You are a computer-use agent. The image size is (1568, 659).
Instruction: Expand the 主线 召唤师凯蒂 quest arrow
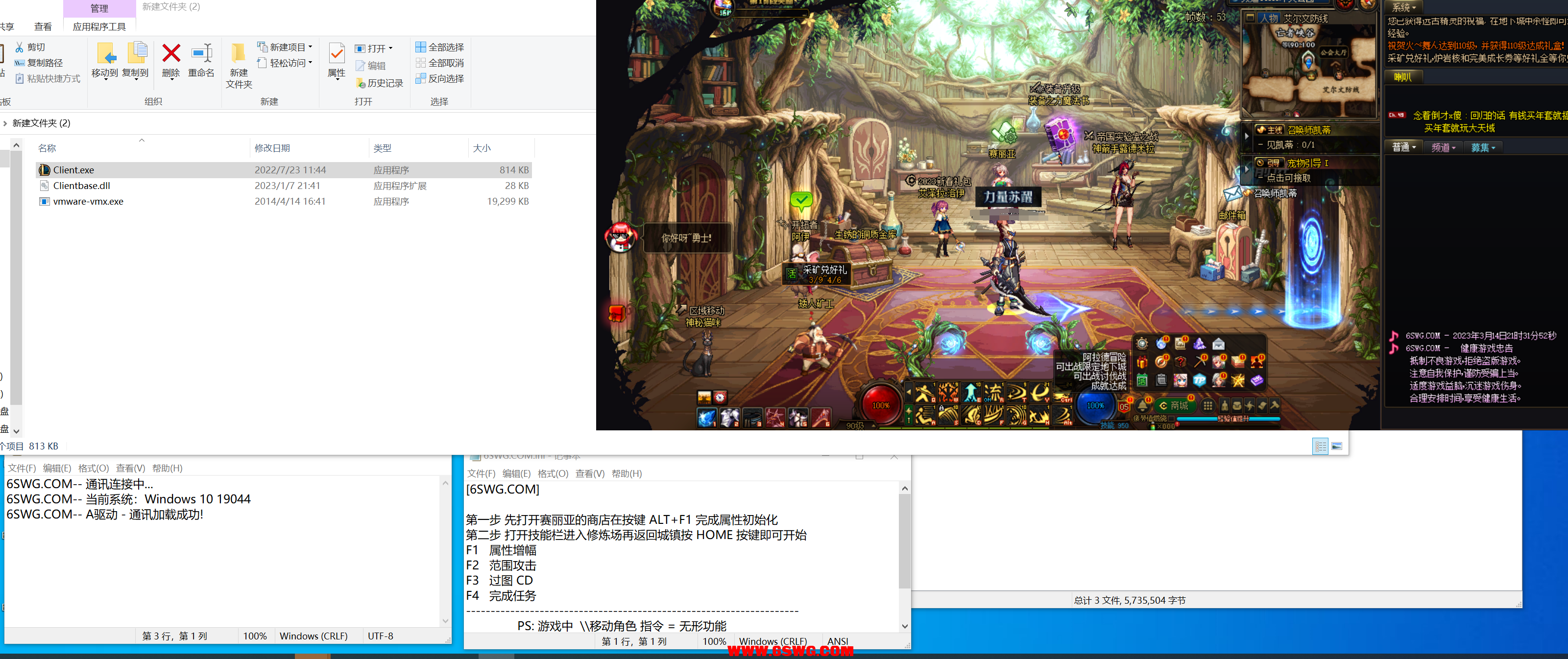1247,136
